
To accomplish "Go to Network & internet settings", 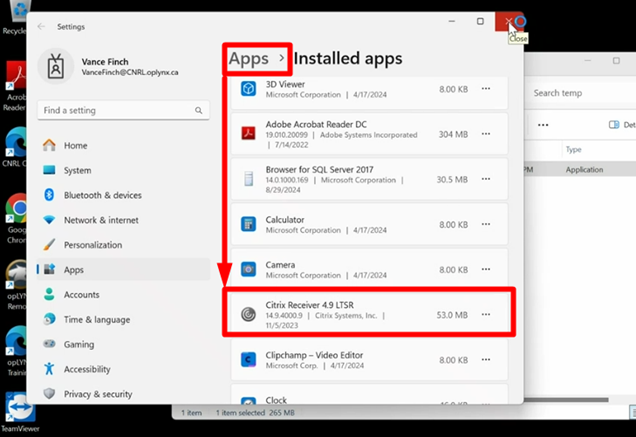I will pyautogui.click(x=101, y=220).
